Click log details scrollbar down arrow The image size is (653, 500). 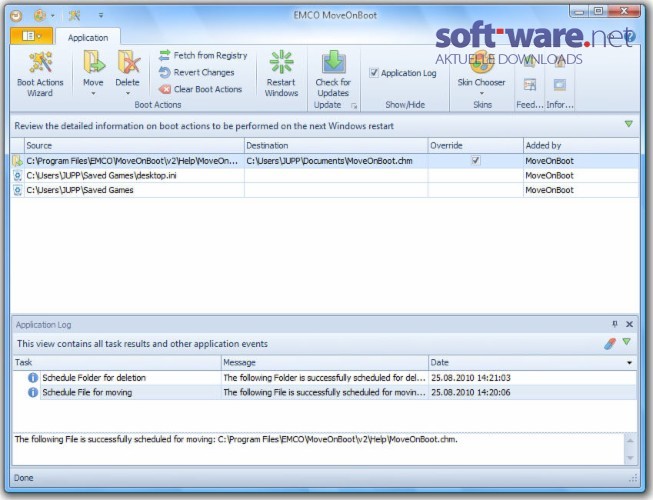tap(631, 458)
